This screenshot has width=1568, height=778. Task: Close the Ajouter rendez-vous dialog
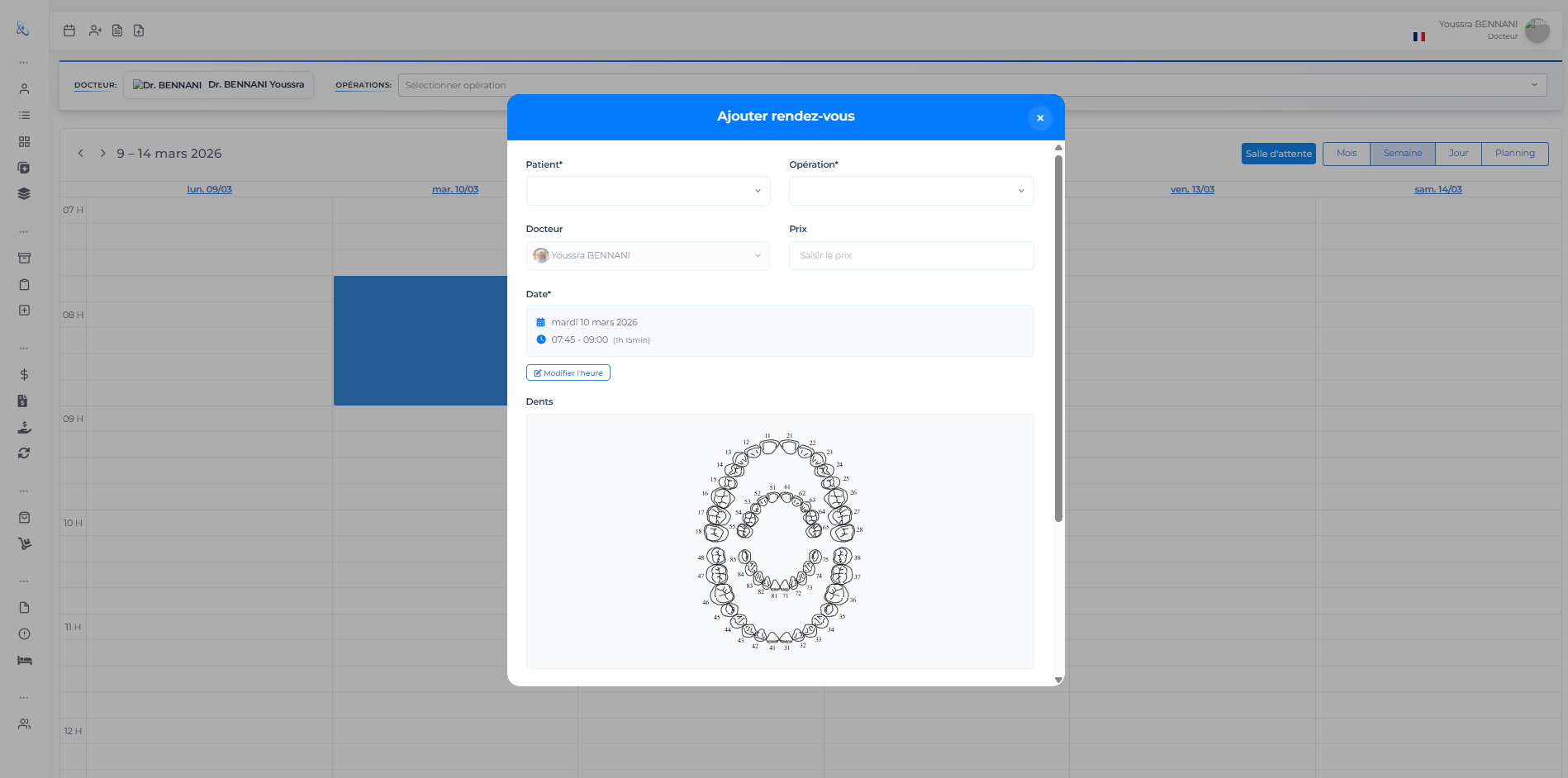pos(1040,118)
